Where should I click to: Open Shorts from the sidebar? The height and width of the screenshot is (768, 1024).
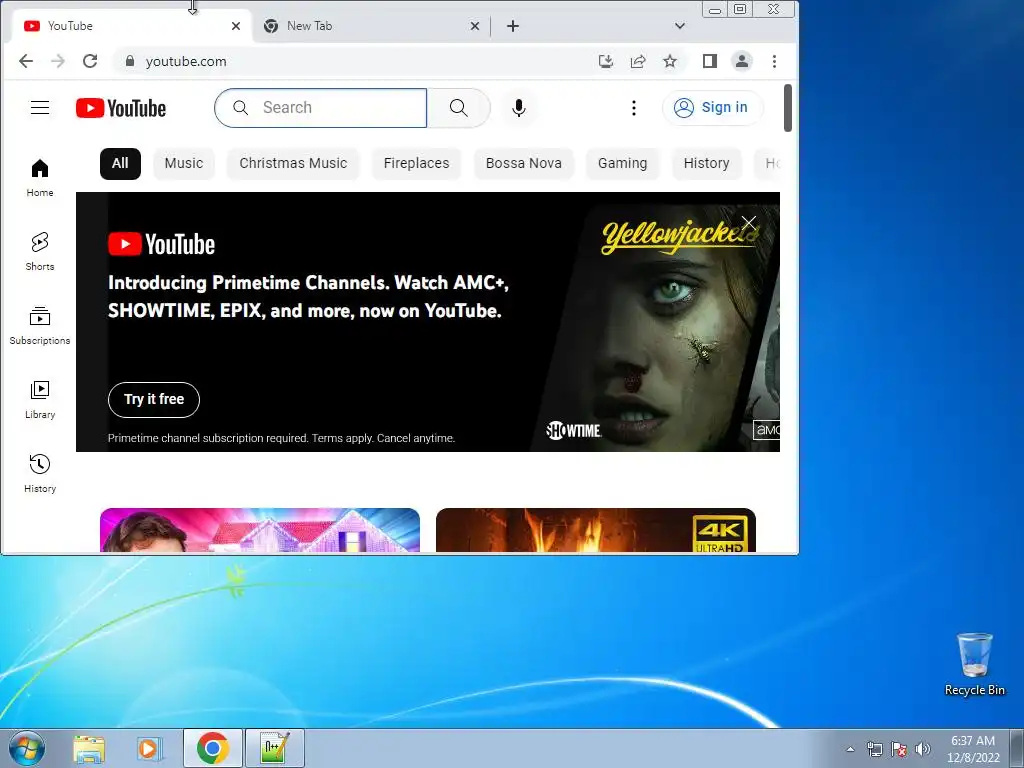(40, 251)
